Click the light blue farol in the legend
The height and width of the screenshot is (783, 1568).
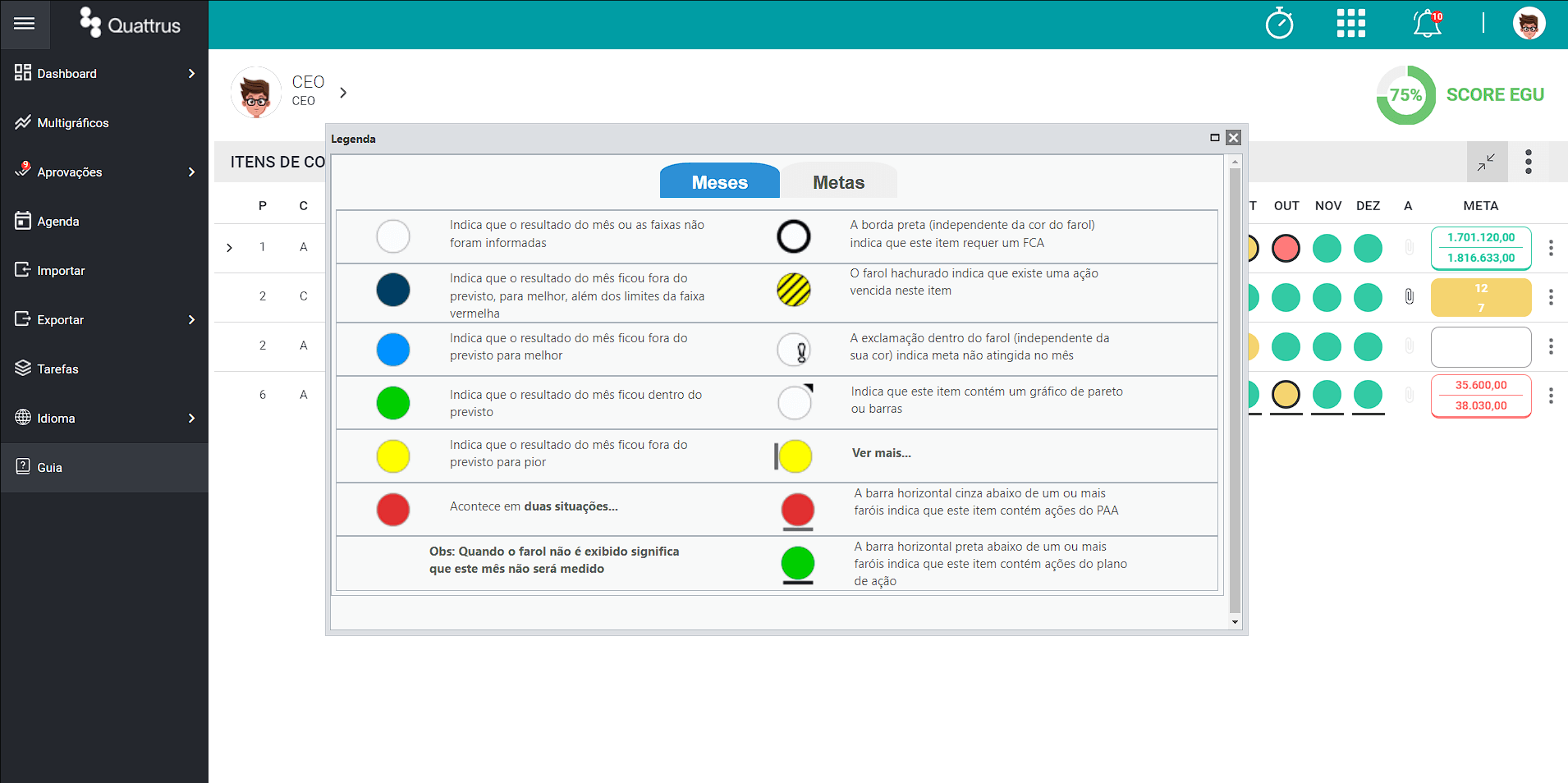[393, 350]
